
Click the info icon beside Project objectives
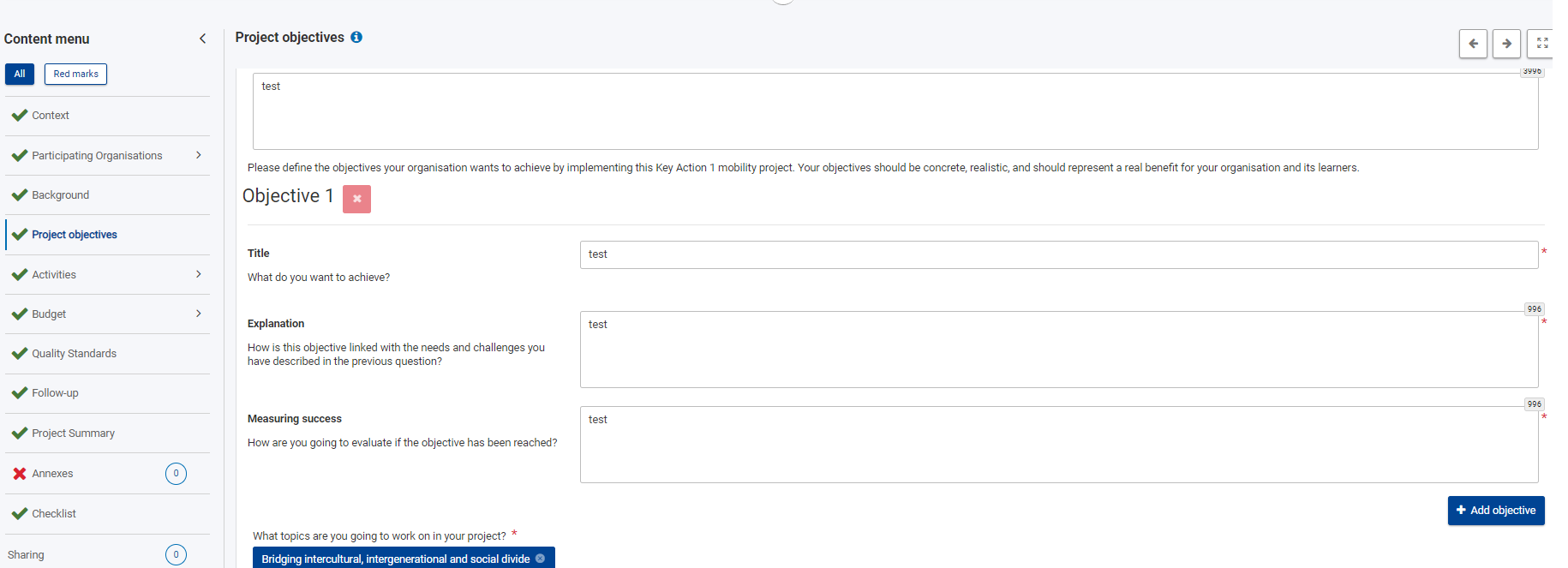coord(356,38)
